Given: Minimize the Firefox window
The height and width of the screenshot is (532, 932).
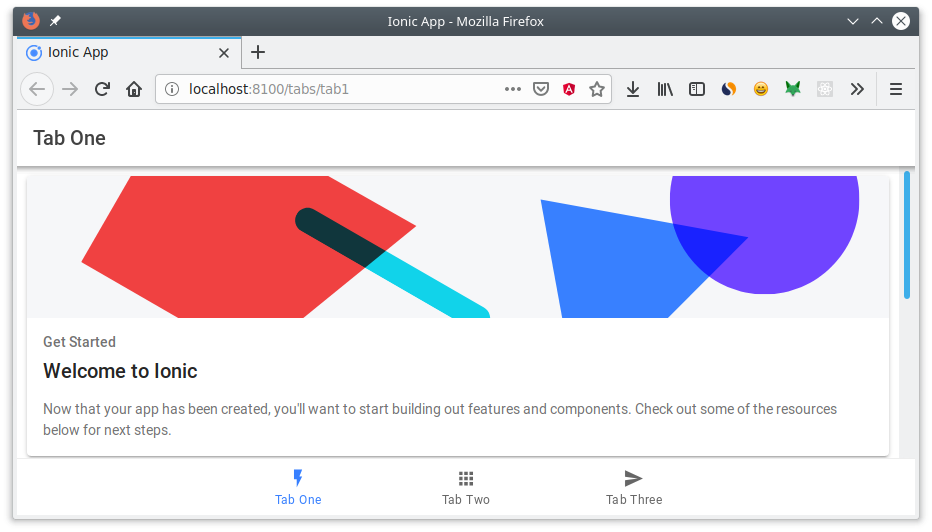Looking at the screenshot, I should tap(853, 21).
